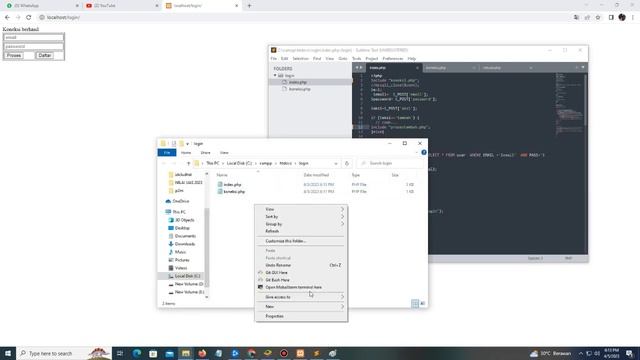Open the Share ribbon tab in File Explorer
This screenshot has width=640, height=360.
pyautogui.click(x=205, y=153)
